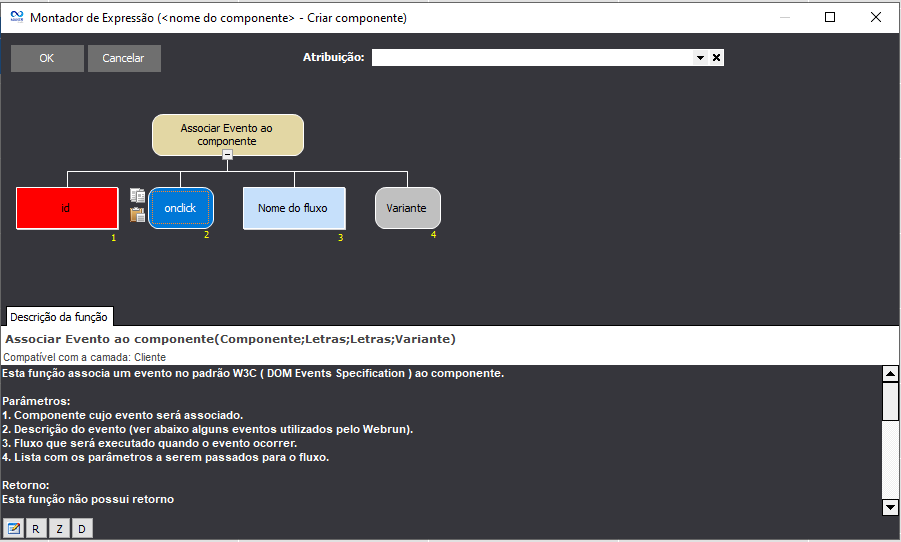Click the edit note icon at bottom left
Image resolution: width=901 pixels, height=542 pixels.
(14, 528)
